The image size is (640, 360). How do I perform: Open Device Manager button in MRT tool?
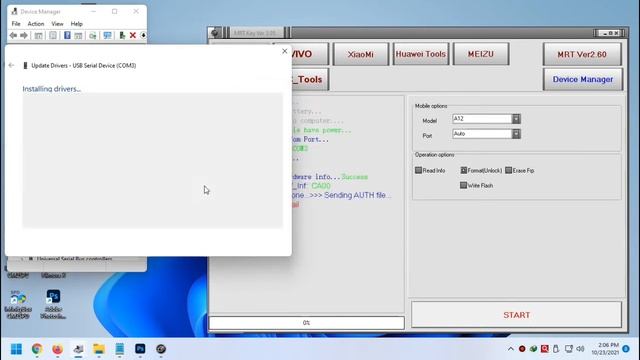(583, 79)
